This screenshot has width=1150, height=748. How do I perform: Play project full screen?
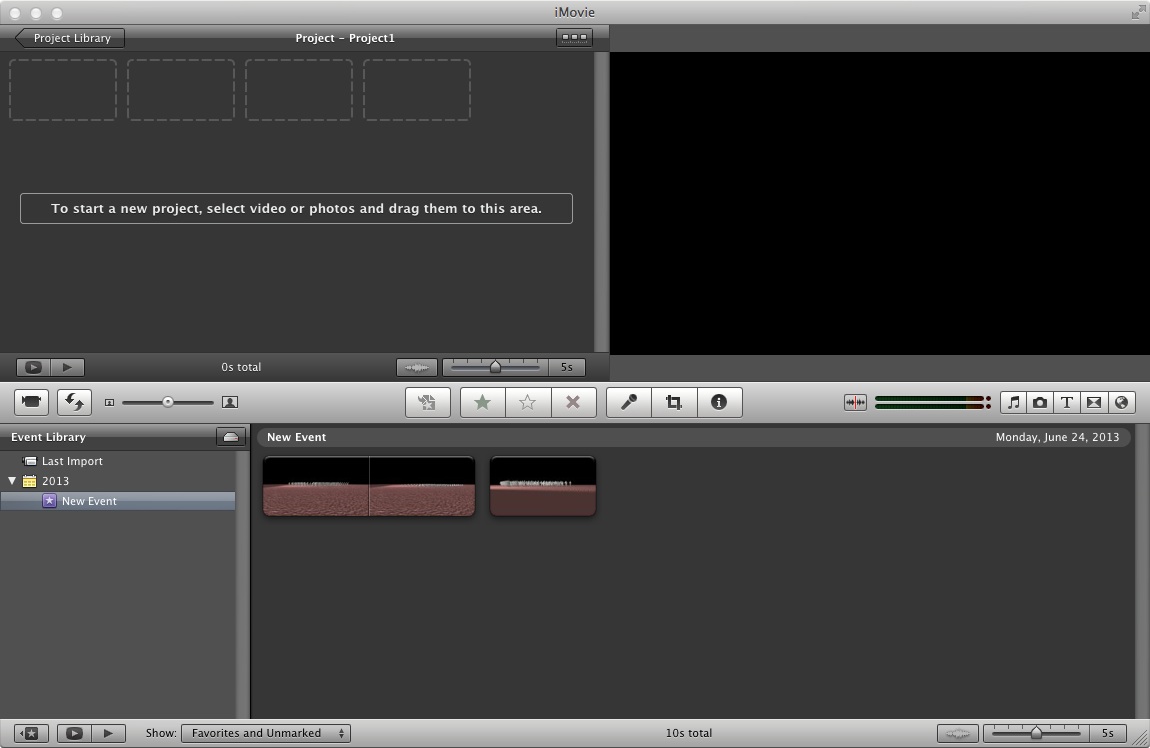click(34, 367)
